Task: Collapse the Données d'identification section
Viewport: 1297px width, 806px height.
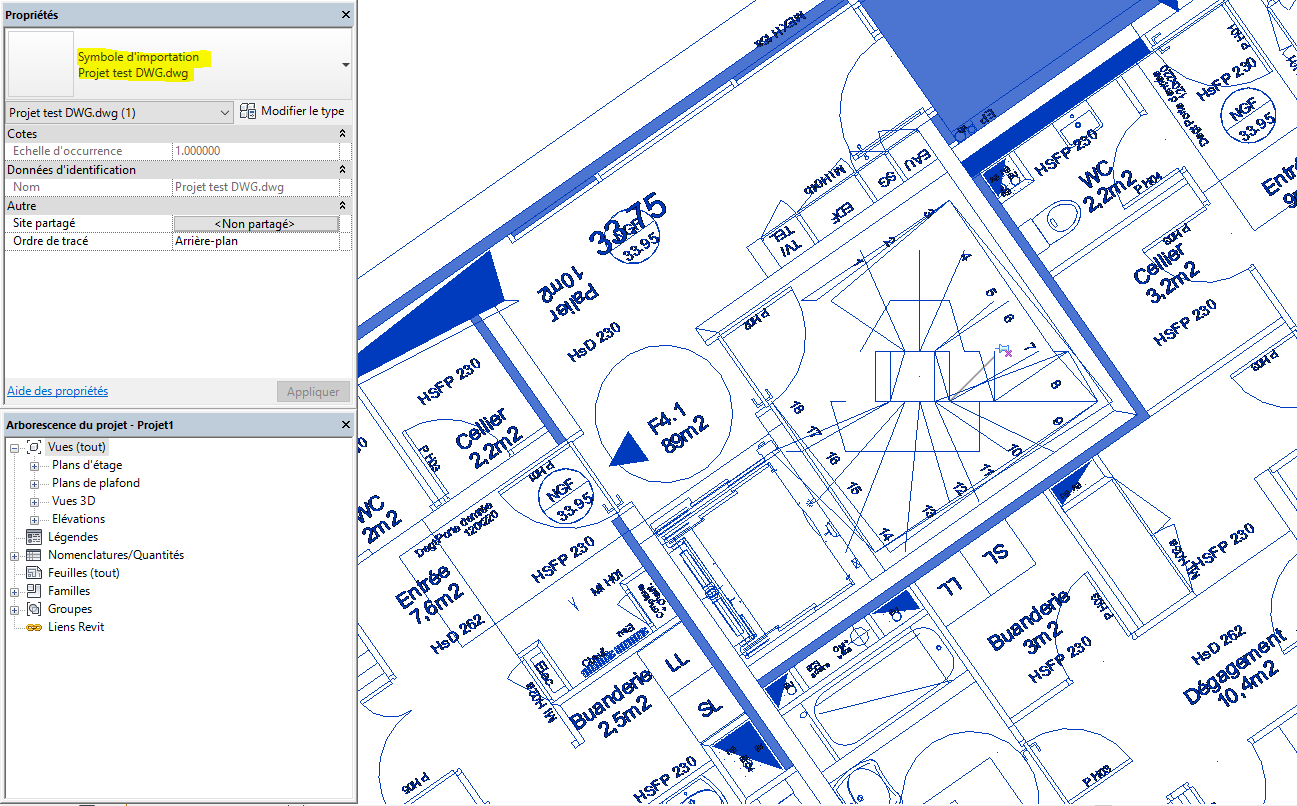Action: (x=343, y=170)
